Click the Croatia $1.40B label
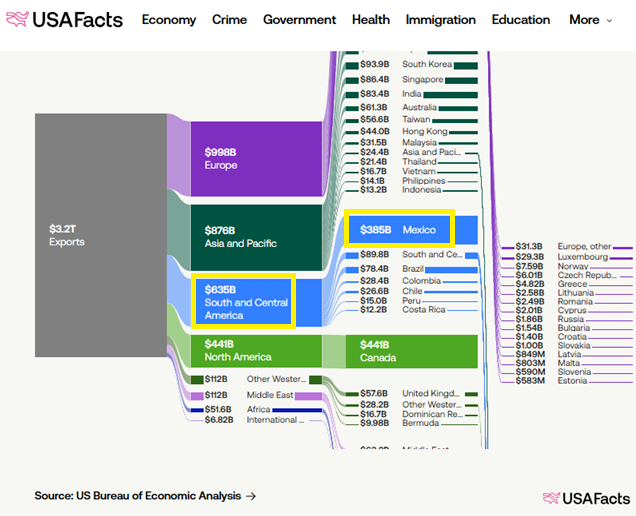Screen dimensions: 636x516 pos(551,337)
